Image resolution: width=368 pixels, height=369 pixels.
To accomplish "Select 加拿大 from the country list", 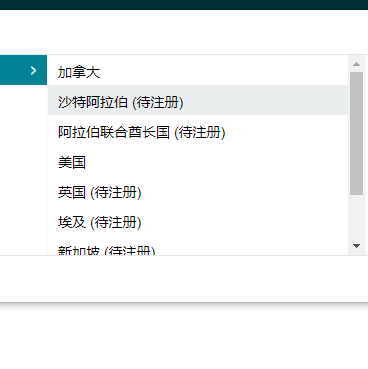I will [198, 70].
